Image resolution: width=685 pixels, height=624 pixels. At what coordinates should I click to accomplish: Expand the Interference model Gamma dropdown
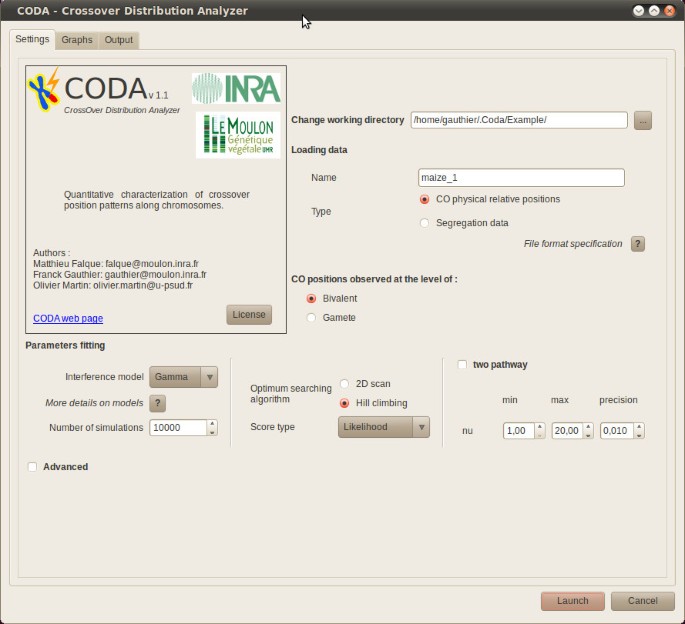183,377
